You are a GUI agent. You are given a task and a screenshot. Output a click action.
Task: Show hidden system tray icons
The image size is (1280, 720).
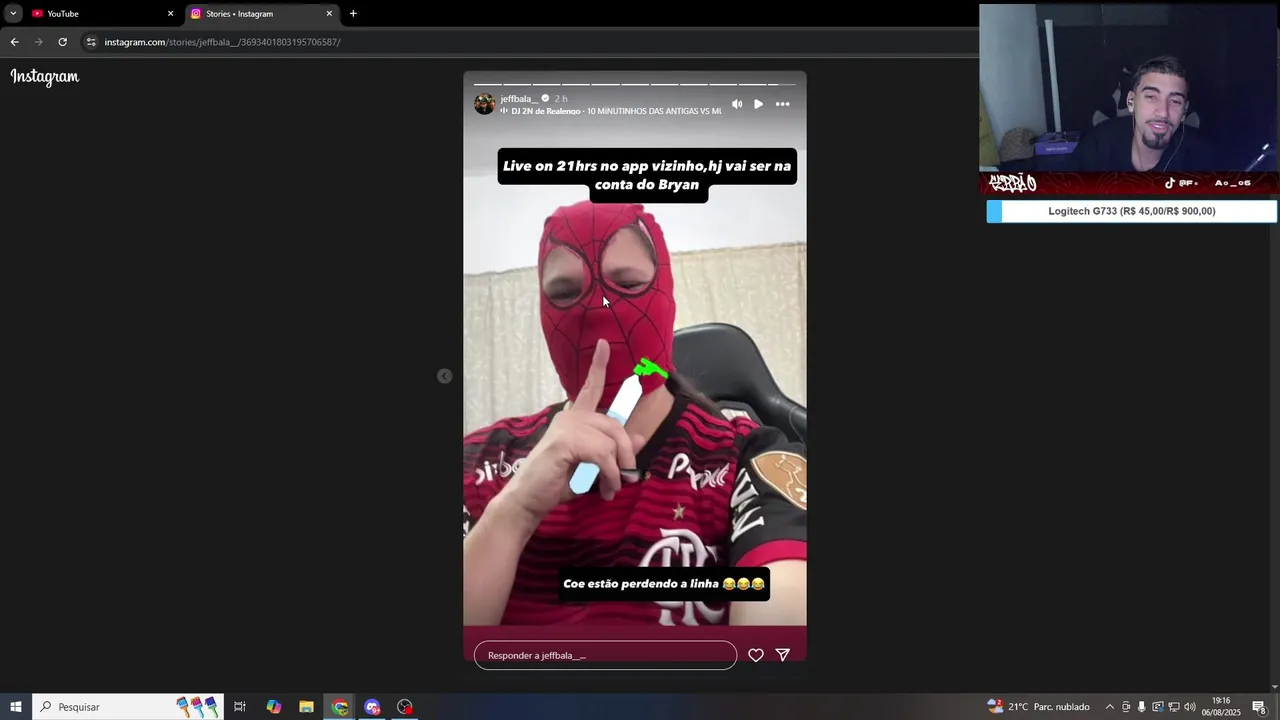(1109, 707)
